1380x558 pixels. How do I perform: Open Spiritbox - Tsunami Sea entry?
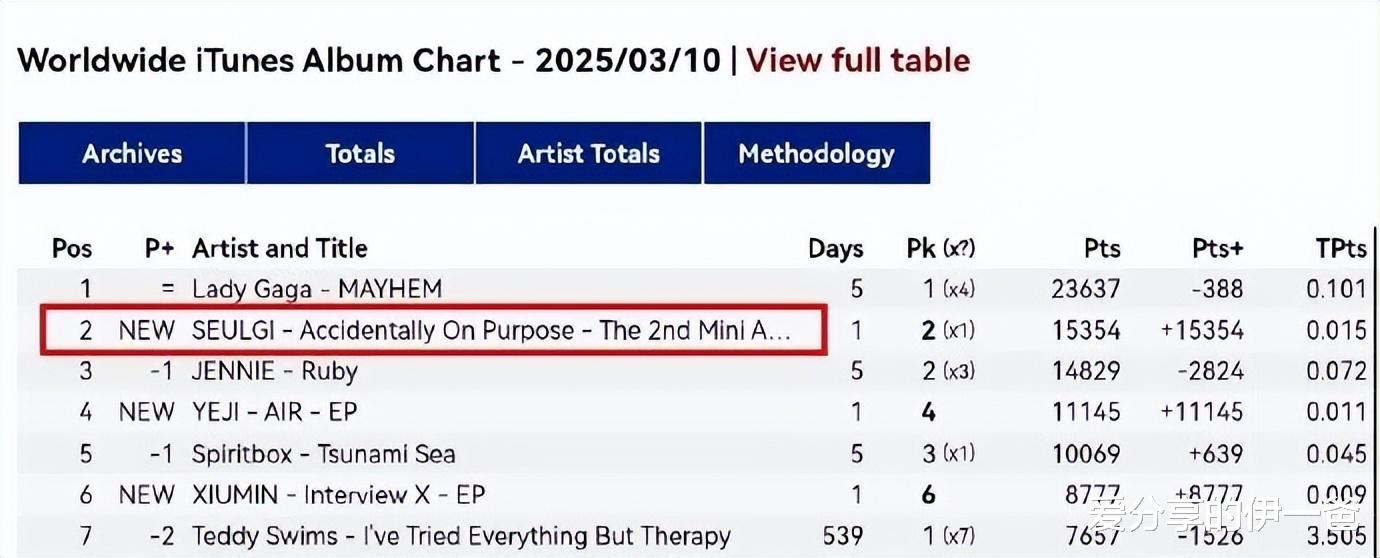[x=323, y=453]
